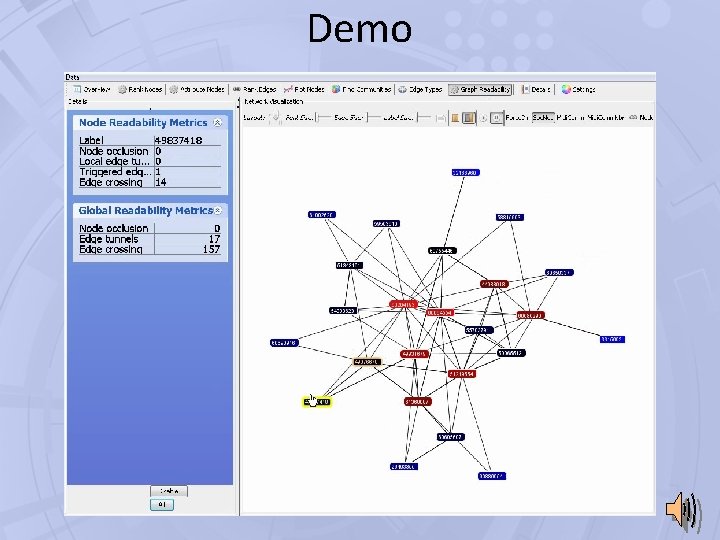Open the Overview tab

[x=92, y=90]
